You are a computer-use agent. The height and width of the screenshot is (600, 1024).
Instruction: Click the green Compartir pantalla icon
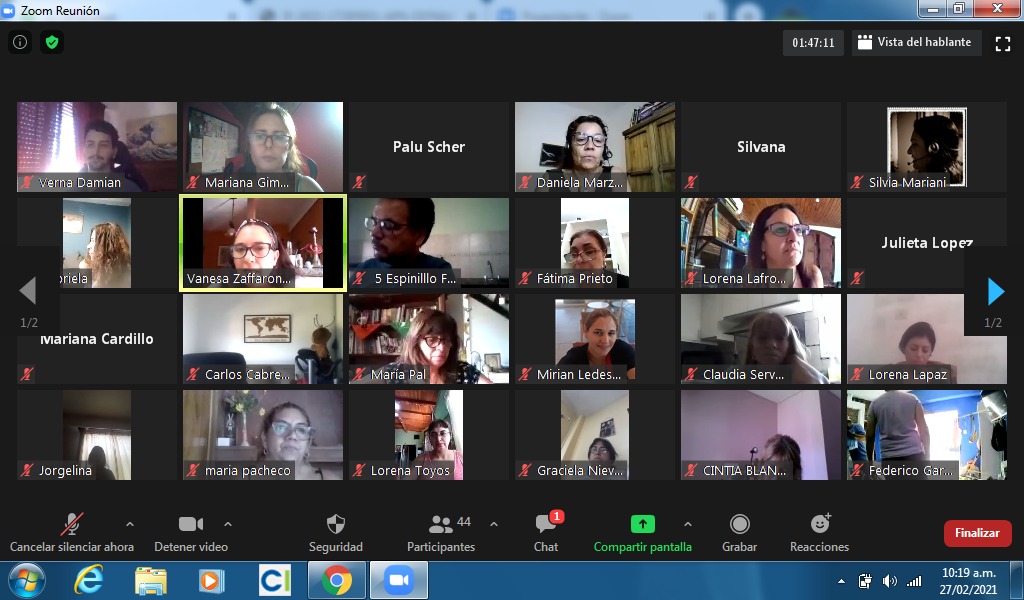[642, 524]
